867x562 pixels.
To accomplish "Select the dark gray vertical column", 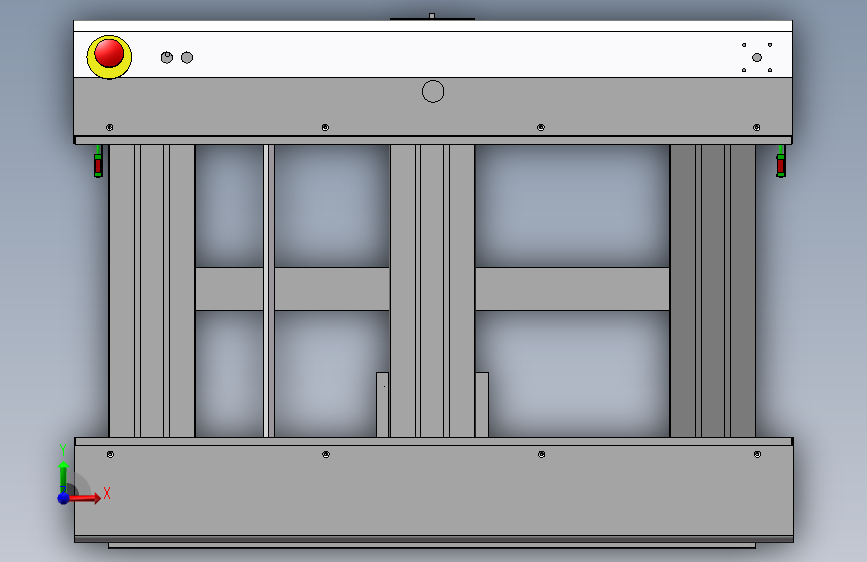I will 713,291.
